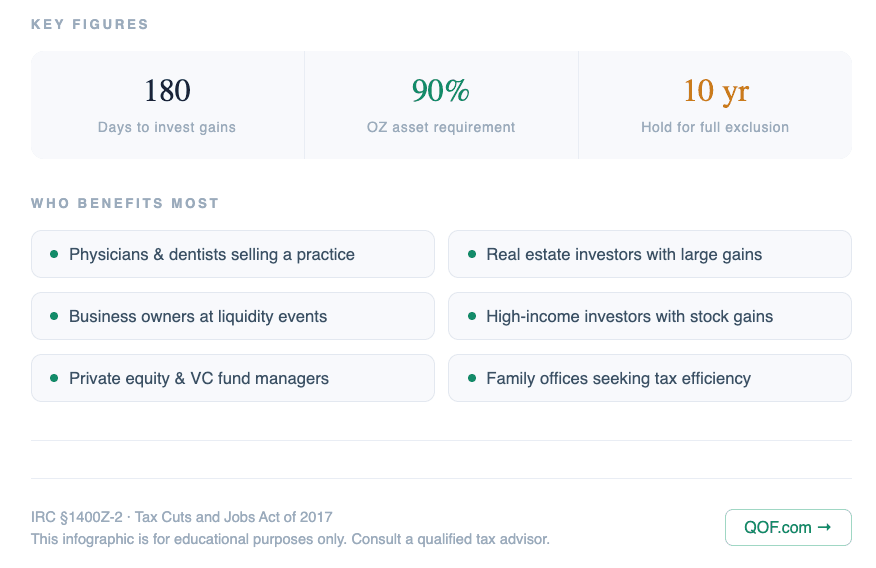Click the orange 10 yr figure
This screenshot has height=568, width=876.
pos(715,91)
